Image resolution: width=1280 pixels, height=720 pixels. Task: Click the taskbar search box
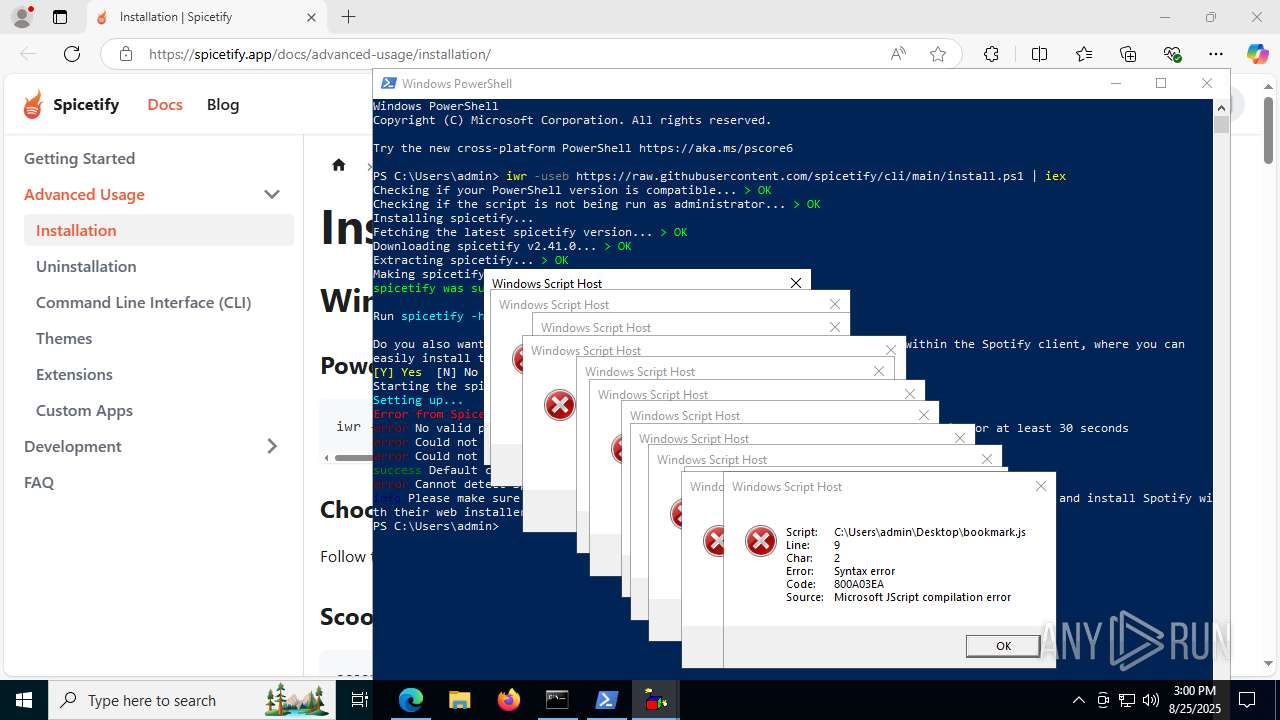tap(190, 700)
